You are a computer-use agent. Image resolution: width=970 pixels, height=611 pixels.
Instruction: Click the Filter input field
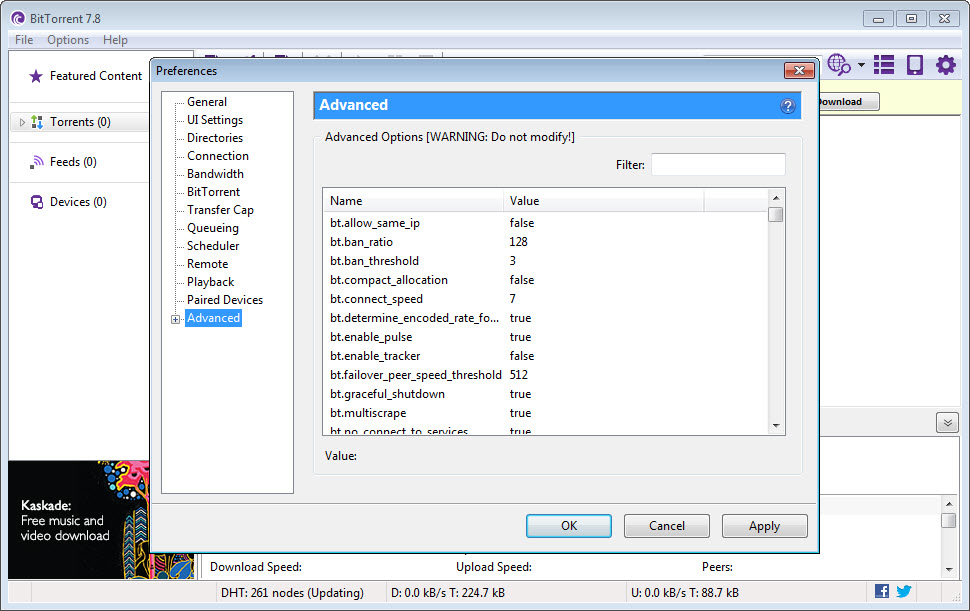click(718, 165)
